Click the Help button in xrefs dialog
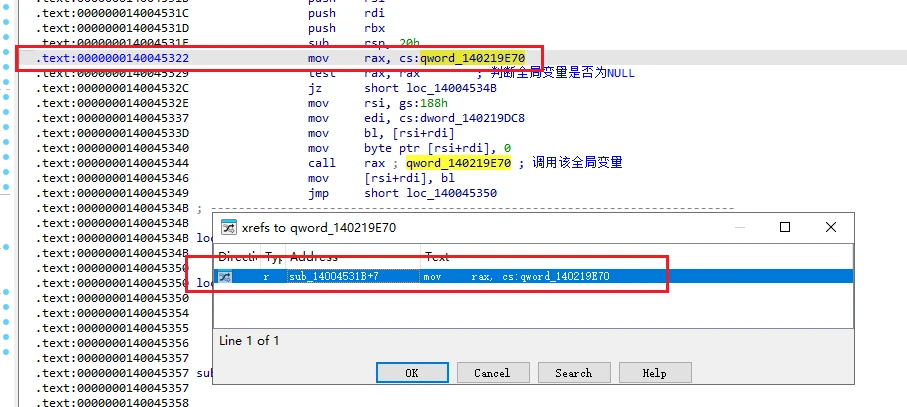This screenshot has height=407, width=907. tap(655, 373)
